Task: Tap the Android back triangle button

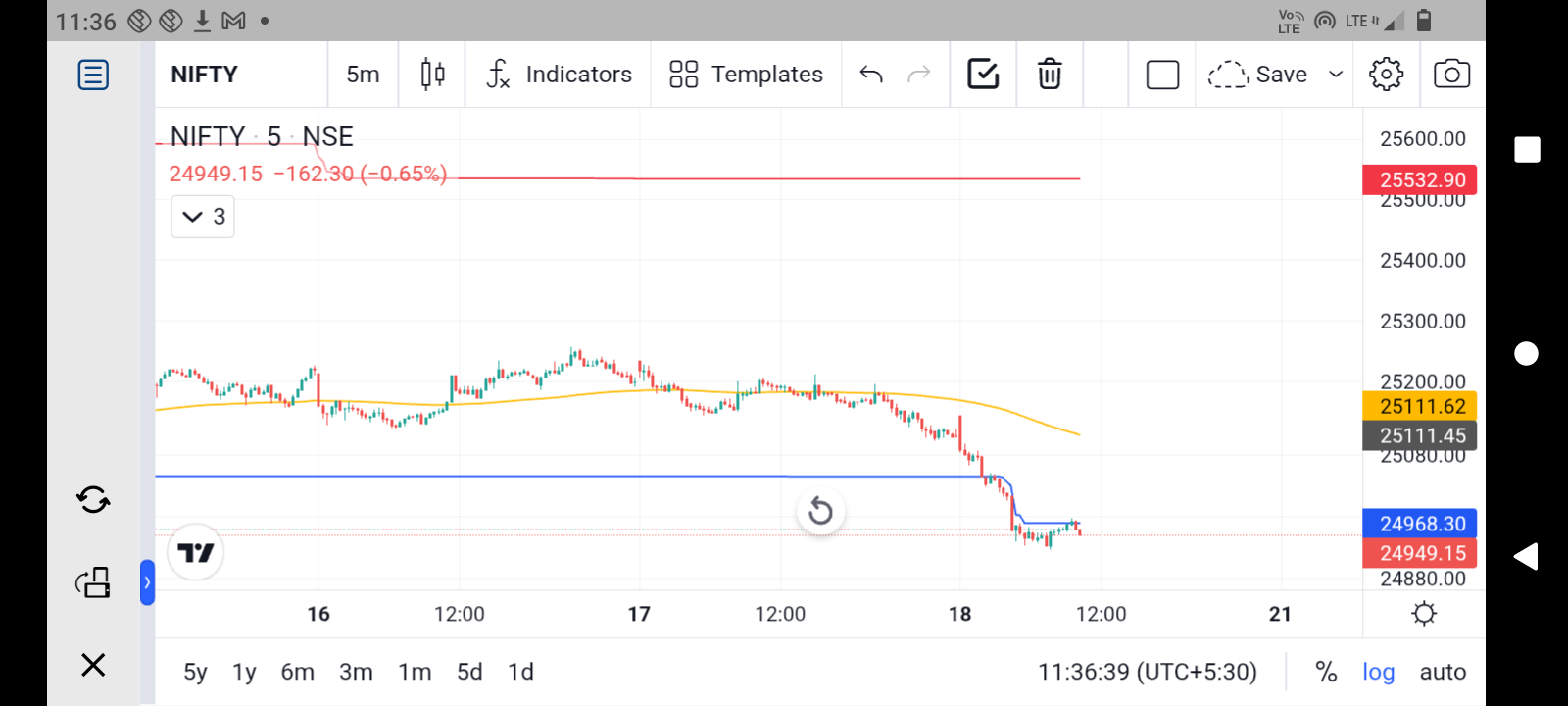Action: click(1526, 556)
